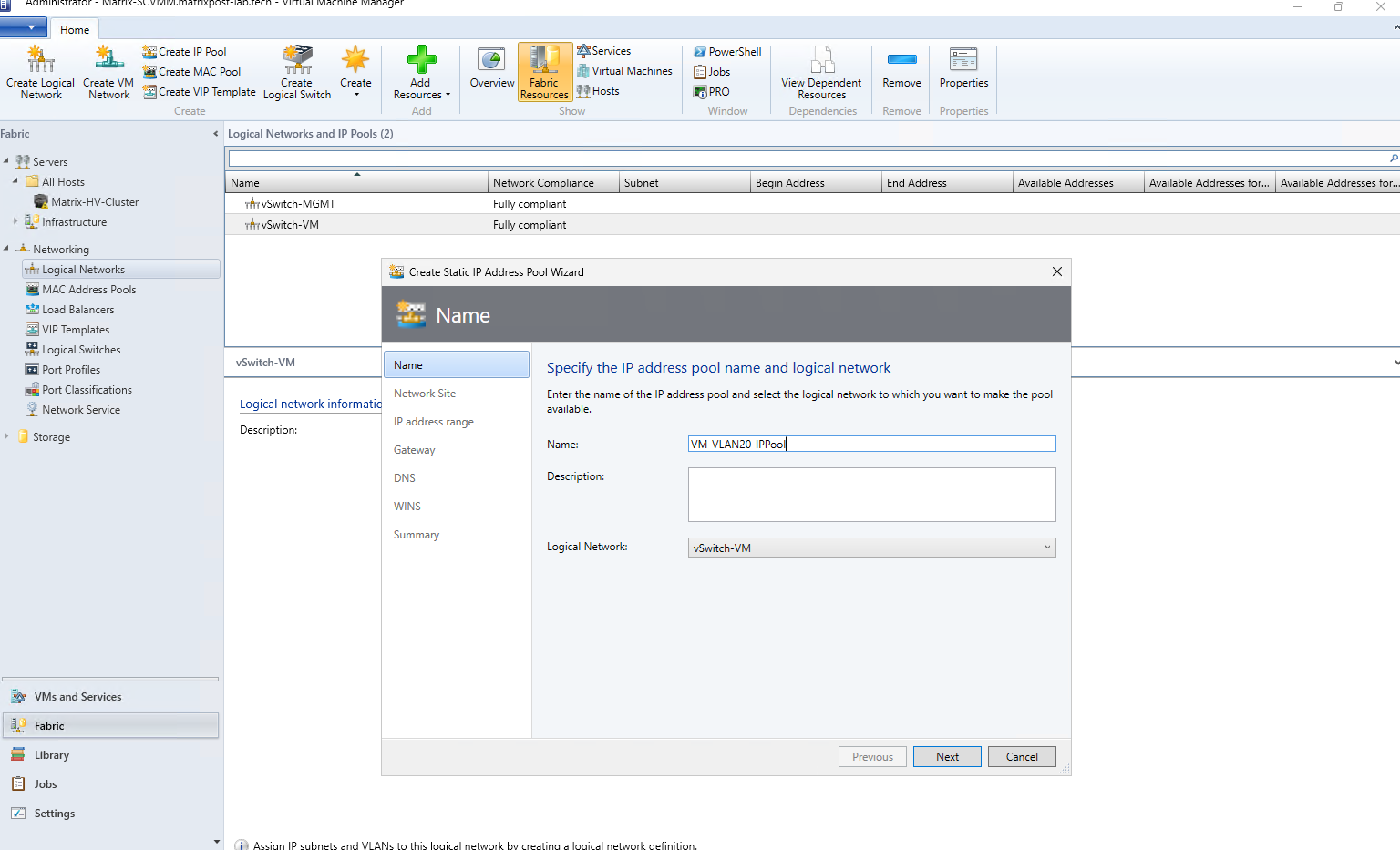
Task: Select Create IP Pool in ribbon
Action: [x=184, y=52]
